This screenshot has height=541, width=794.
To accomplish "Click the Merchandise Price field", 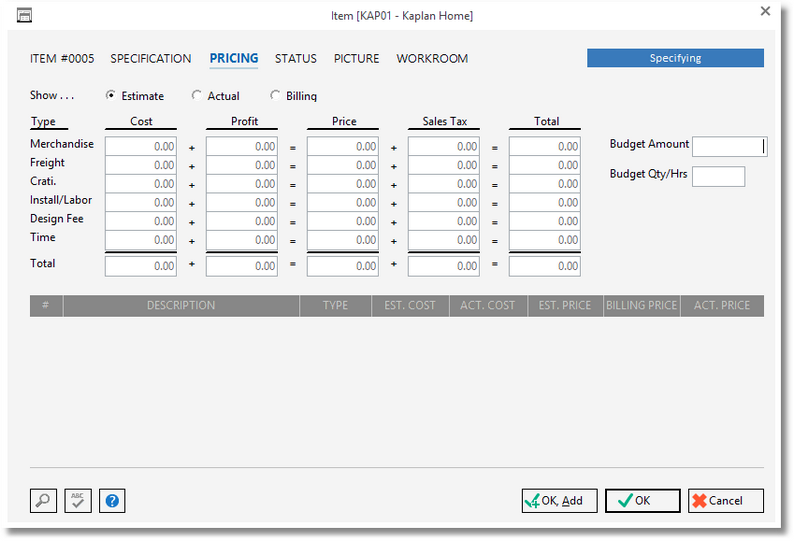I will pyautogui.click(x=343, y=146).
